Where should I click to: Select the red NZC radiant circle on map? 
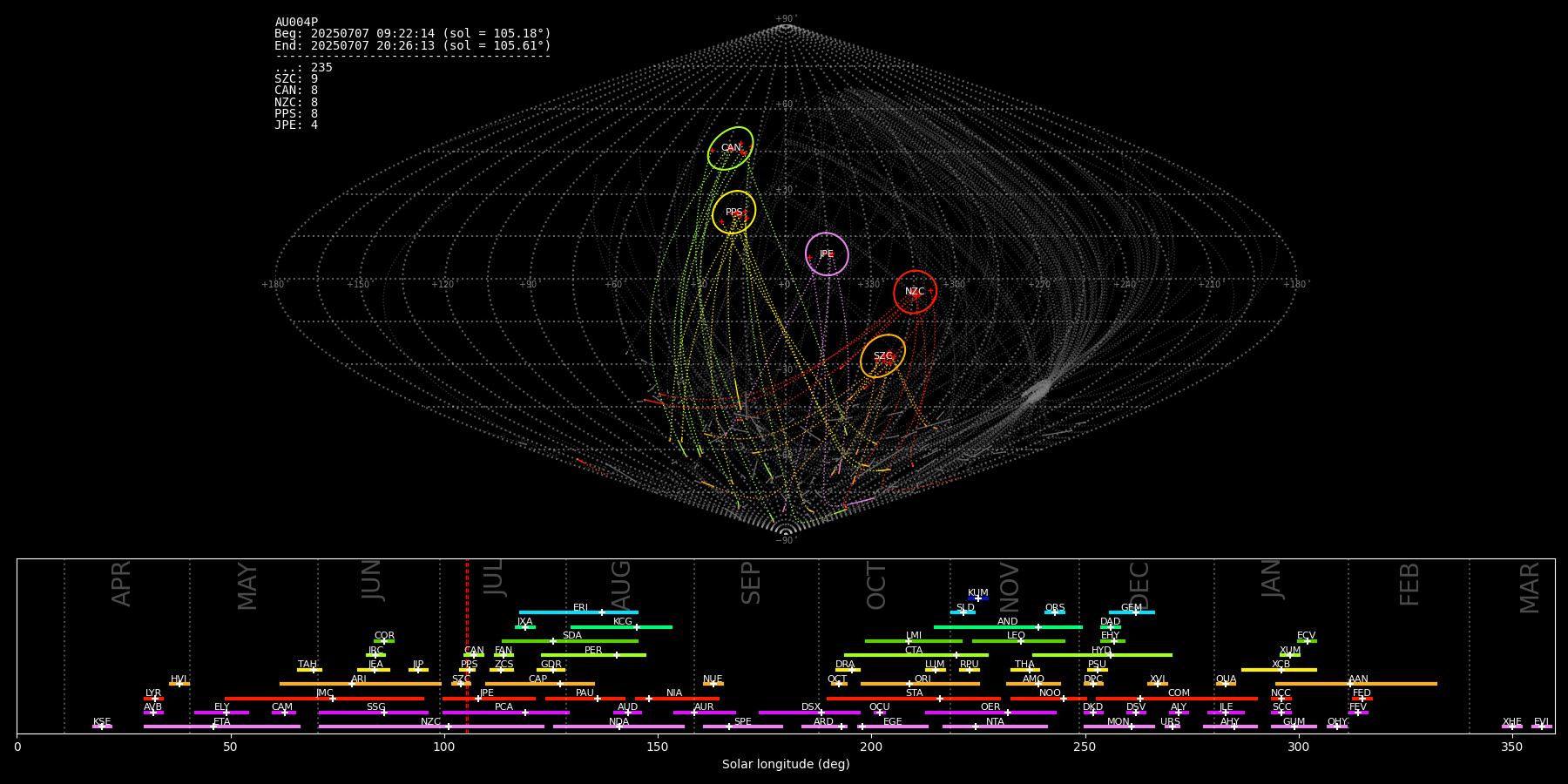pyautogui.click(x=915, y=292)
